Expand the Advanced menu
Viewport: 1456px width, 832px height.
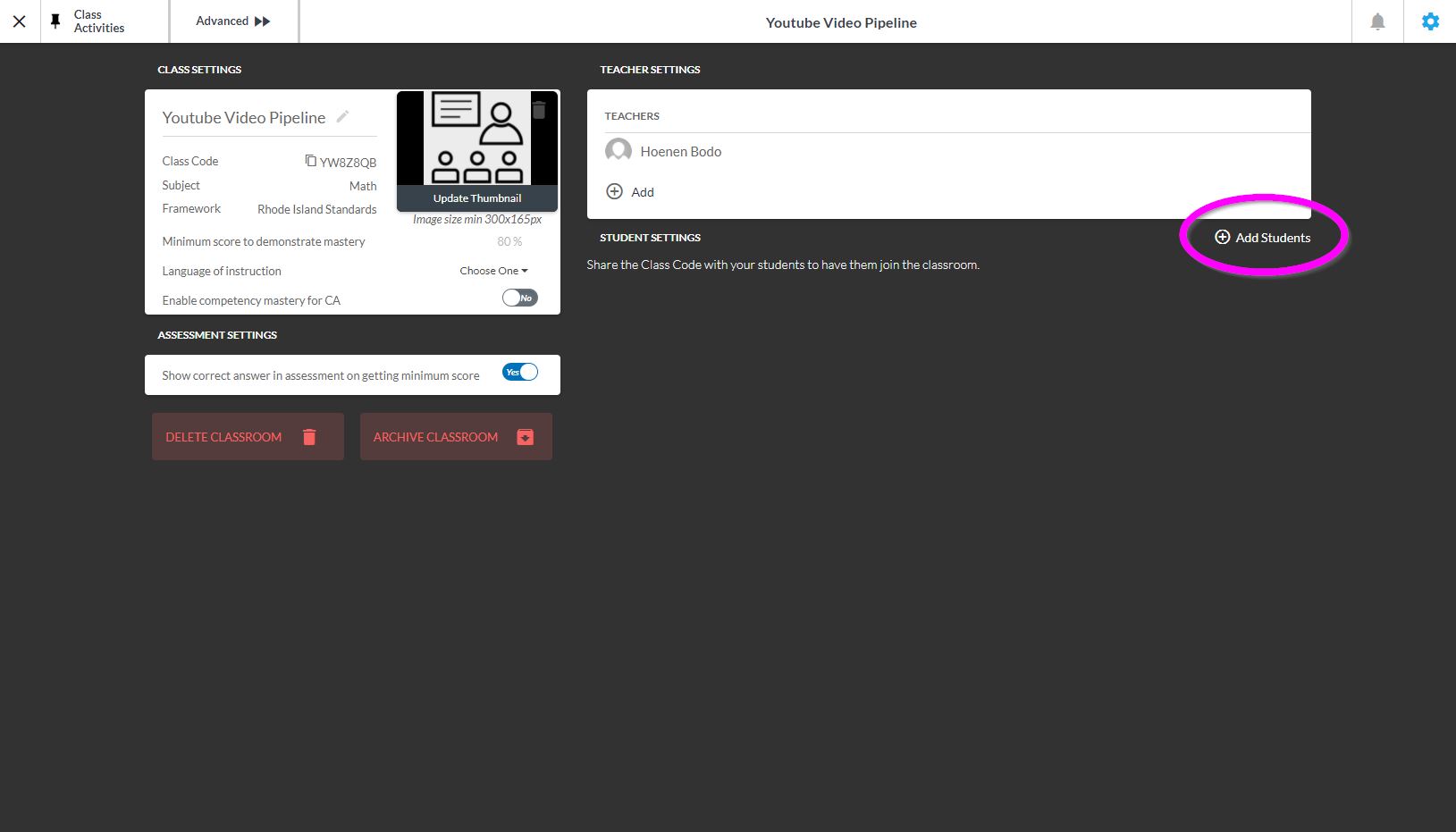[233, 21]
